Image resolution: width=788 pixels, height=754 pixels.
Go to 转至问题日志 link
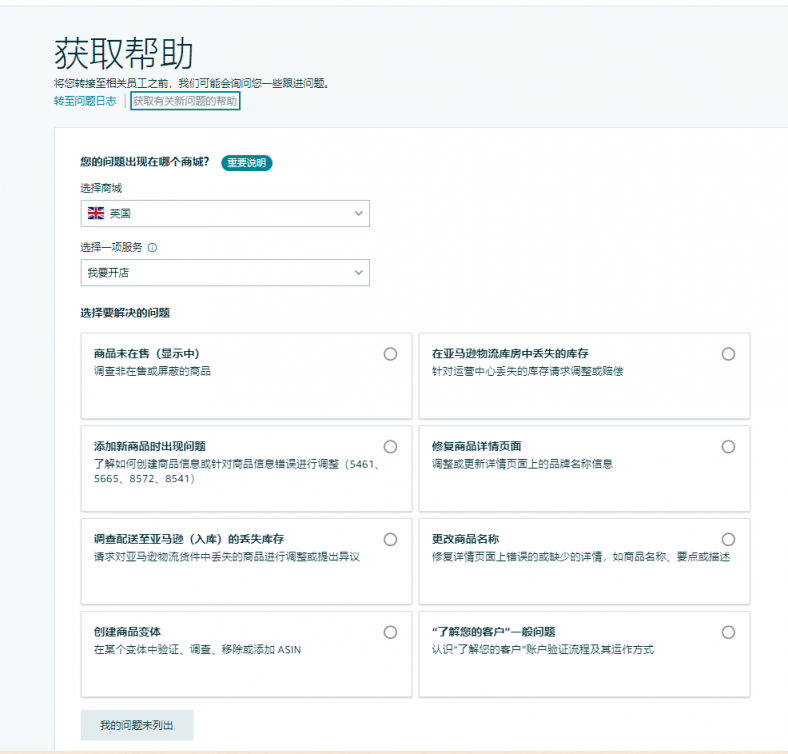[x=85, y=101]
